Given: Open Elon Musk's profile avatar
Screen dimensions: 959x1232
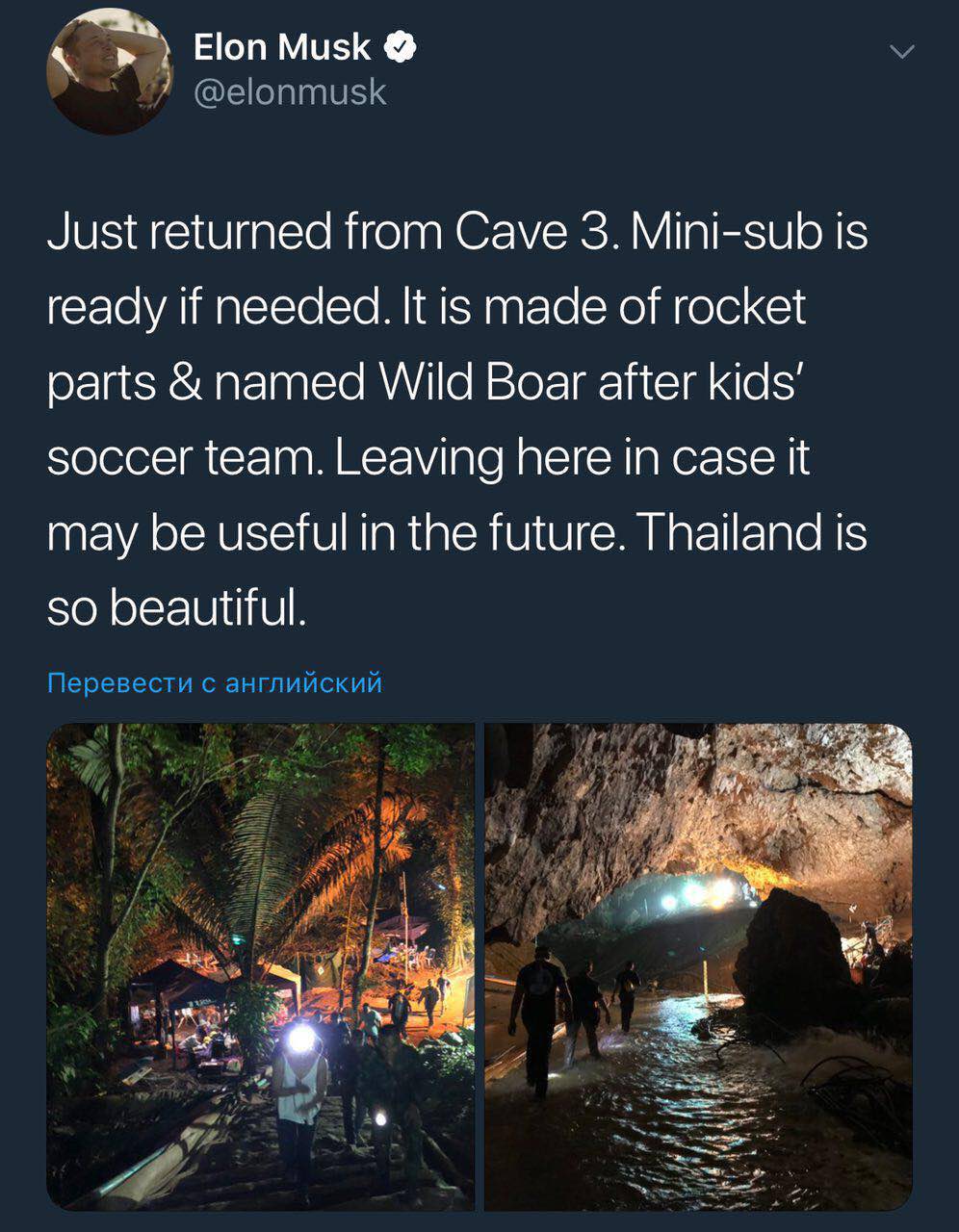Looking at the screenshot, I should pos(110,72).
